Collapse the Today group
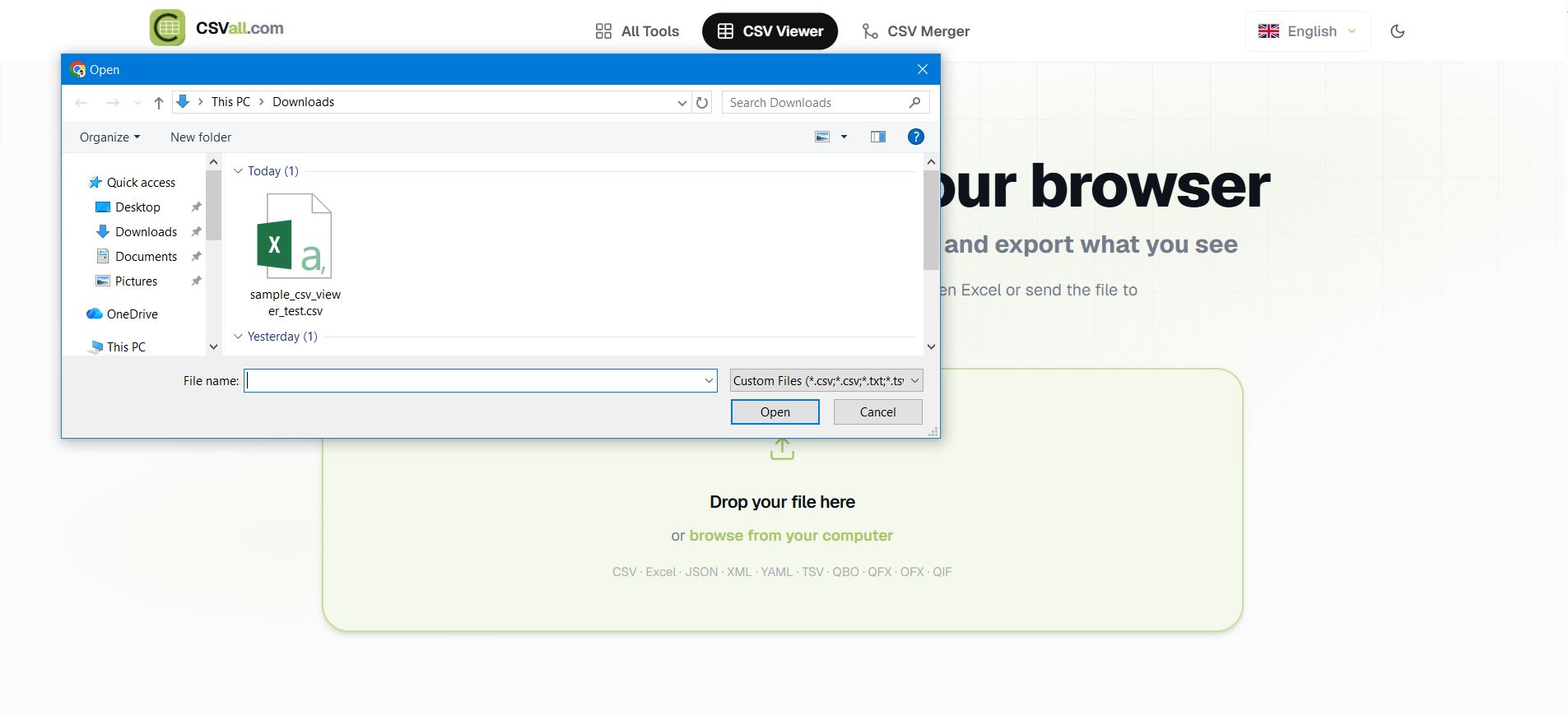1568x716 pixels. 238,171
